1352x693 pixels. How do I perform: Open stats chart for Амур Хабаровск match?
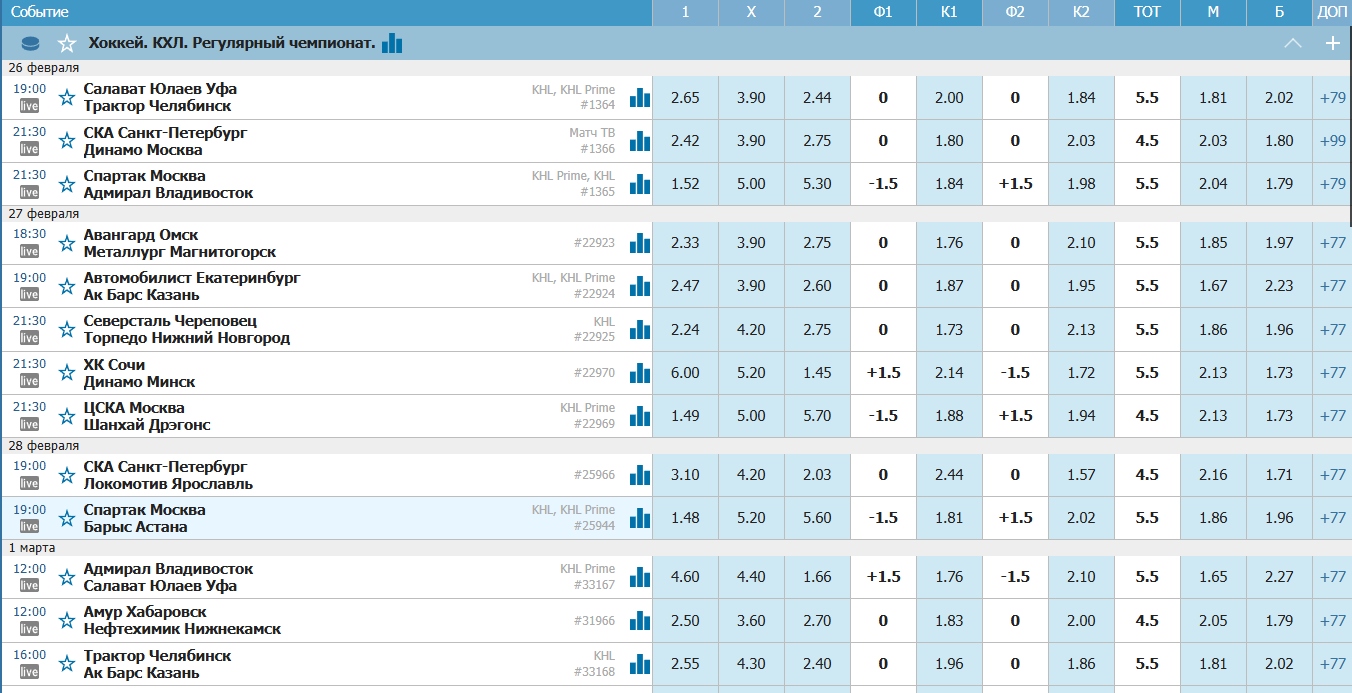click(640, 621)
